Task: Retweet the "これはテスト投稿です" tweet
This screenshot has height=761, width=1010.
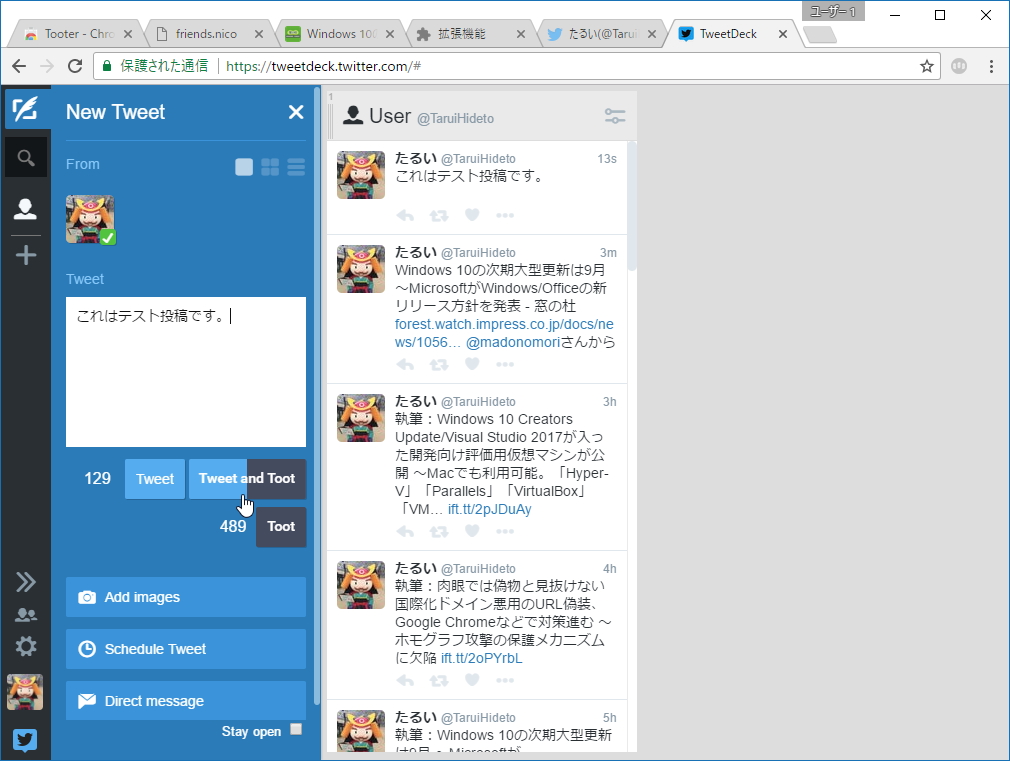Action: coord(438,215)
